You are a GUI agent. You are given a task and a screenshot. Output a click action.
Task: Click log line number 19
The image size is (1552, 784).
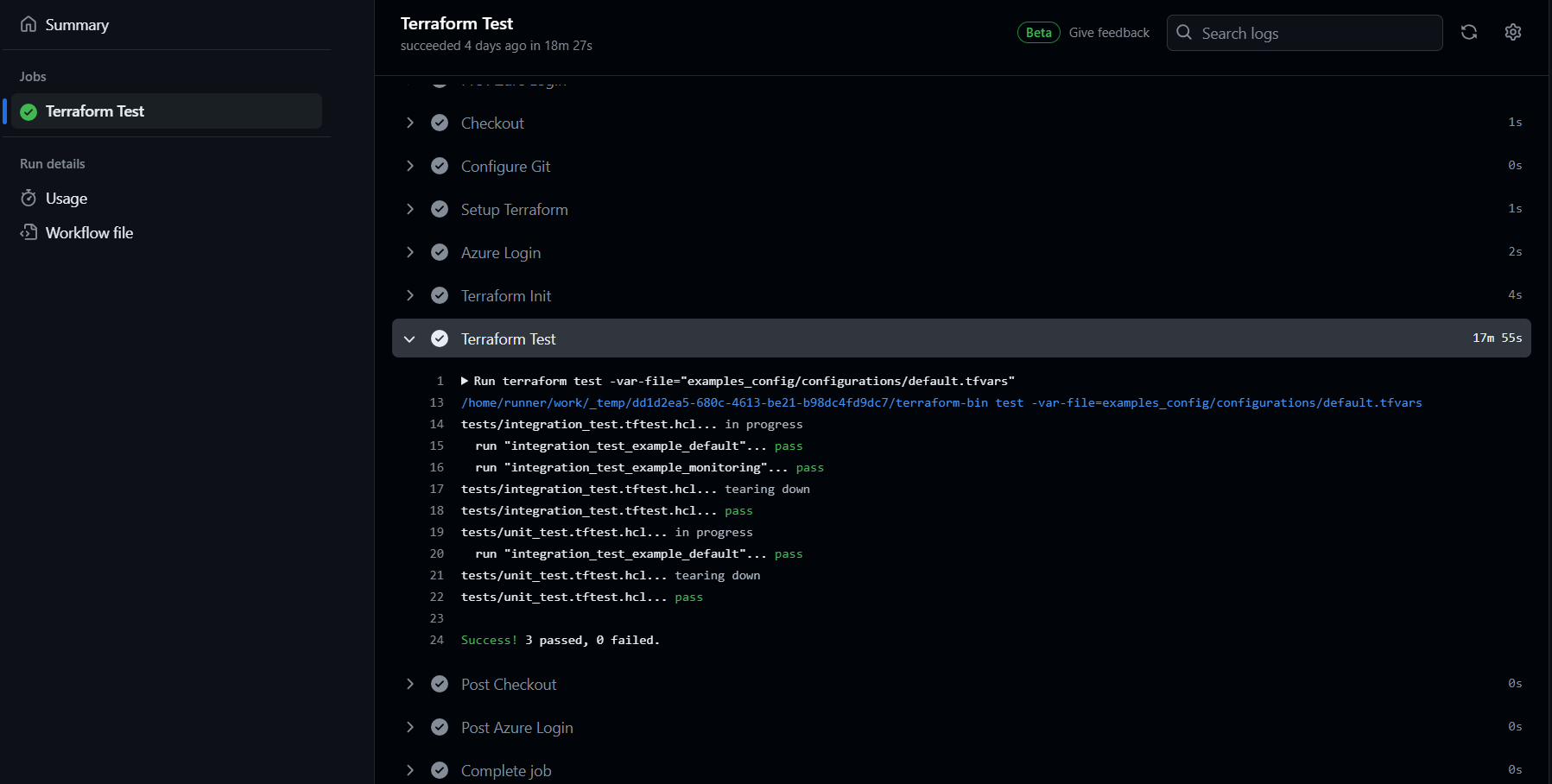click(437, 532)
